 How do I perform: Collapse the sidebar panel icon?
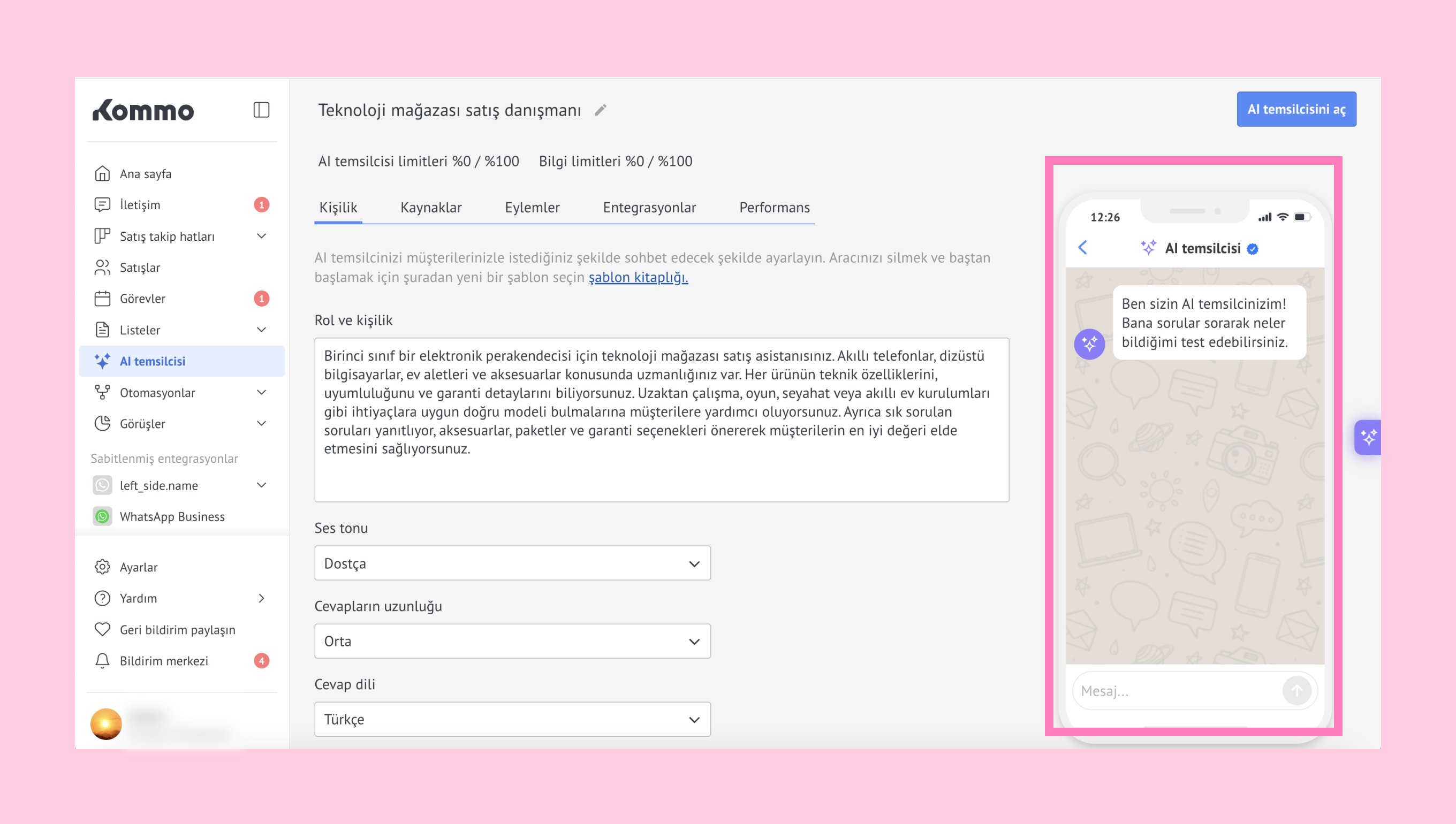[261, 110]
